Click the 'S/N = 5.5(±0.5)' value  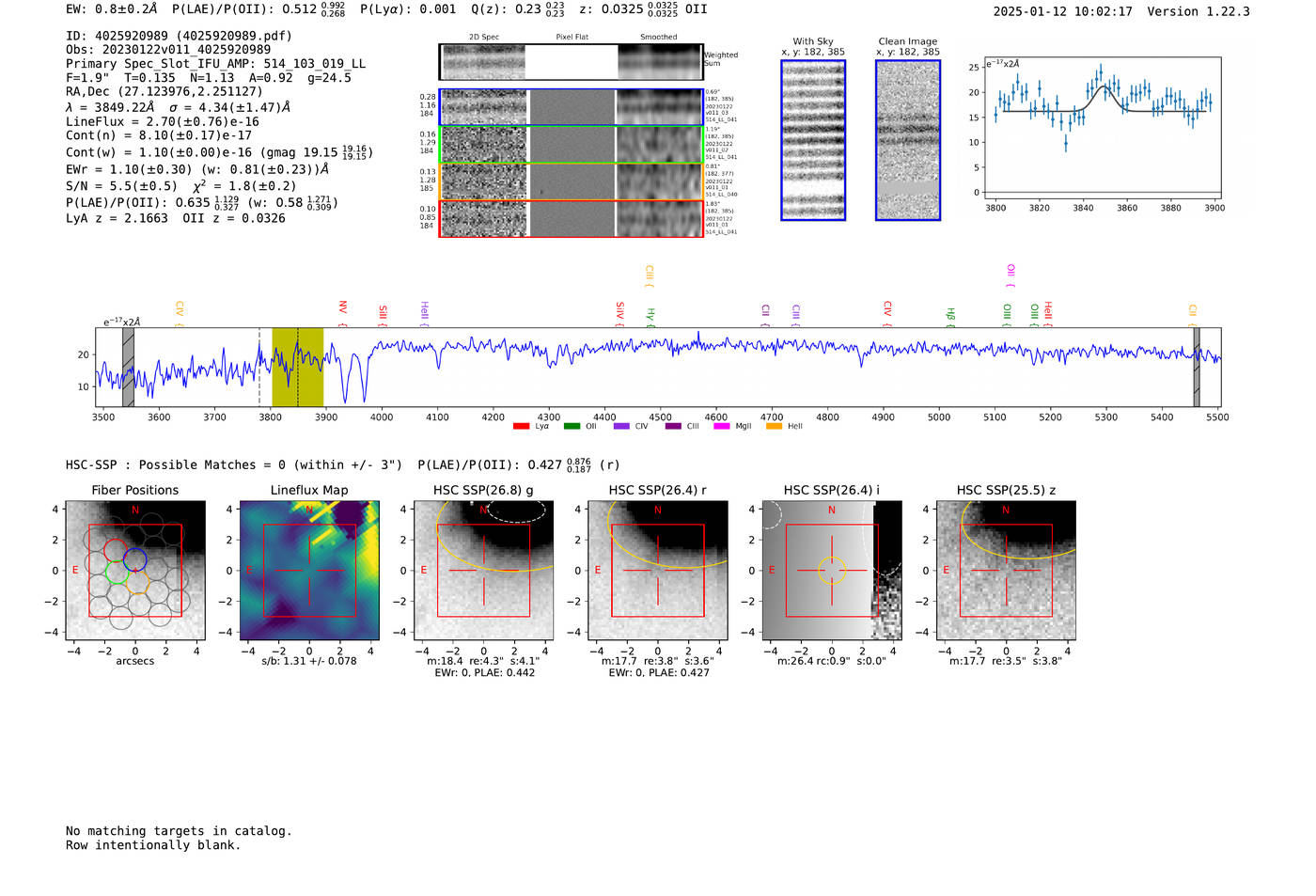tap(121, 186)
